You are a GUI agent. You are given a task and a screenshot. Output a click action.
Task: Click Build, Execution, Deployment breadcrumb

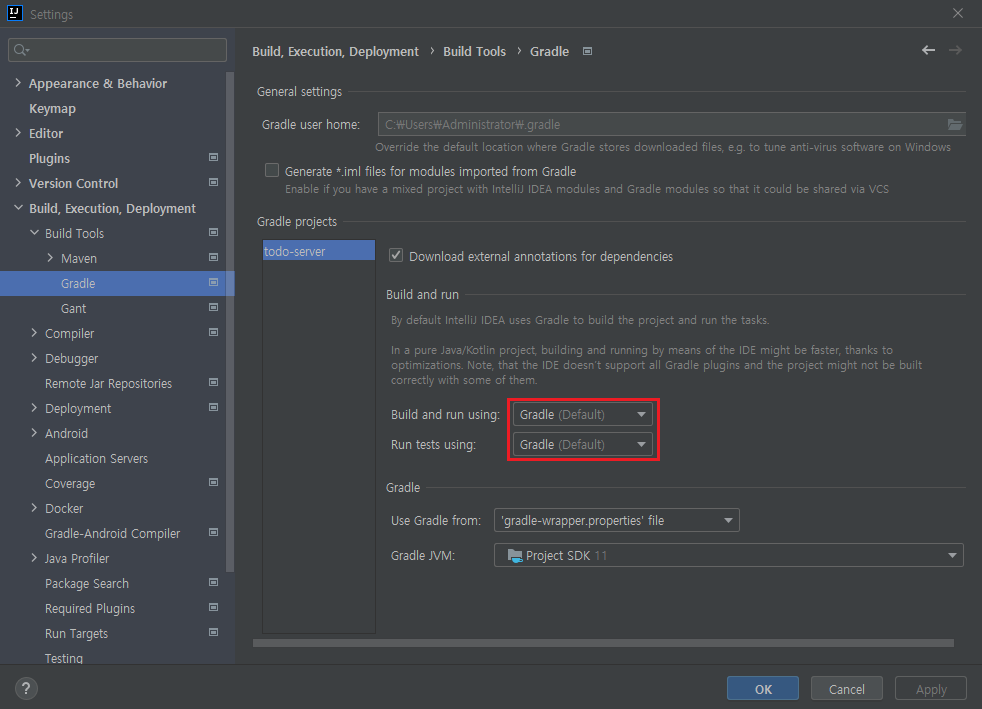point(336,51)
